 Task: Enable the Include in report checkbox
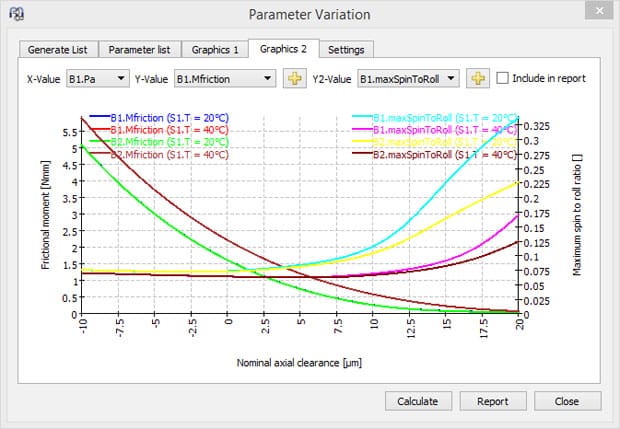click(x=503, y=79)
